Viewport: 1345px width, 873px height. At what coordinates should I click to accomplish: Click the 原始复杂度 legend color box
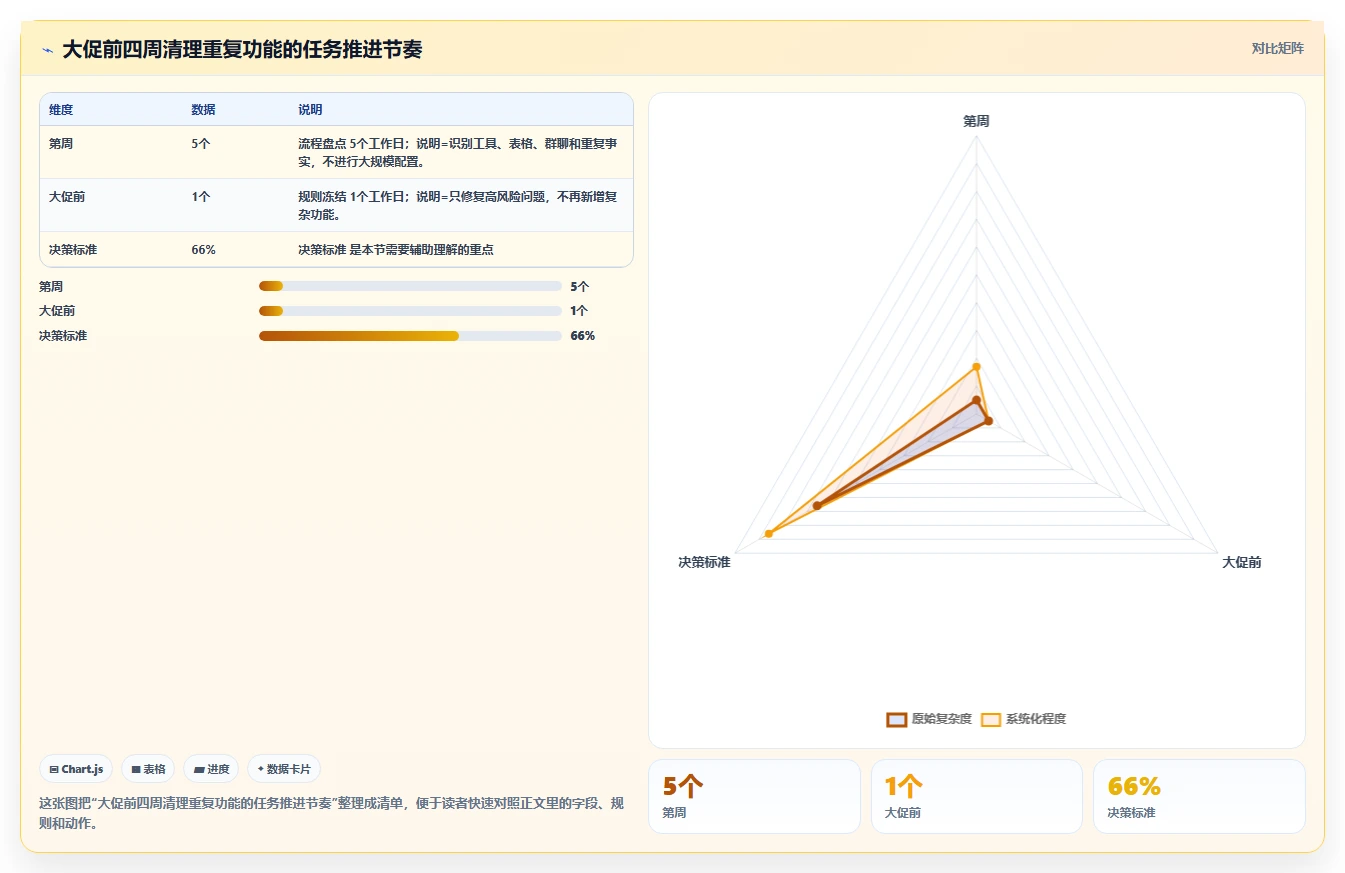tap(896, 719)
